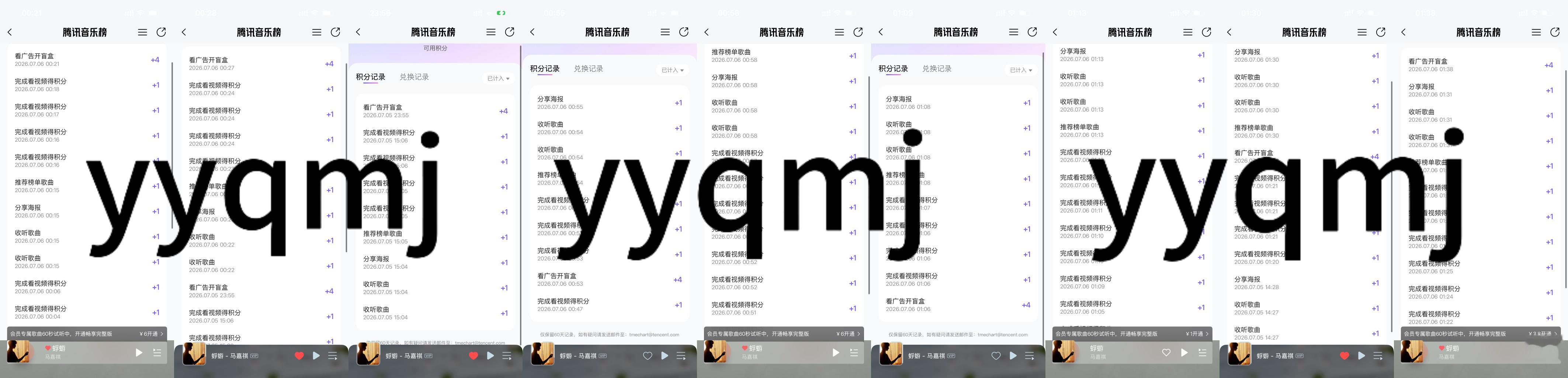Open hamburger menu in screenshot topped by 01:30 分享海报

coord(1361,32)
